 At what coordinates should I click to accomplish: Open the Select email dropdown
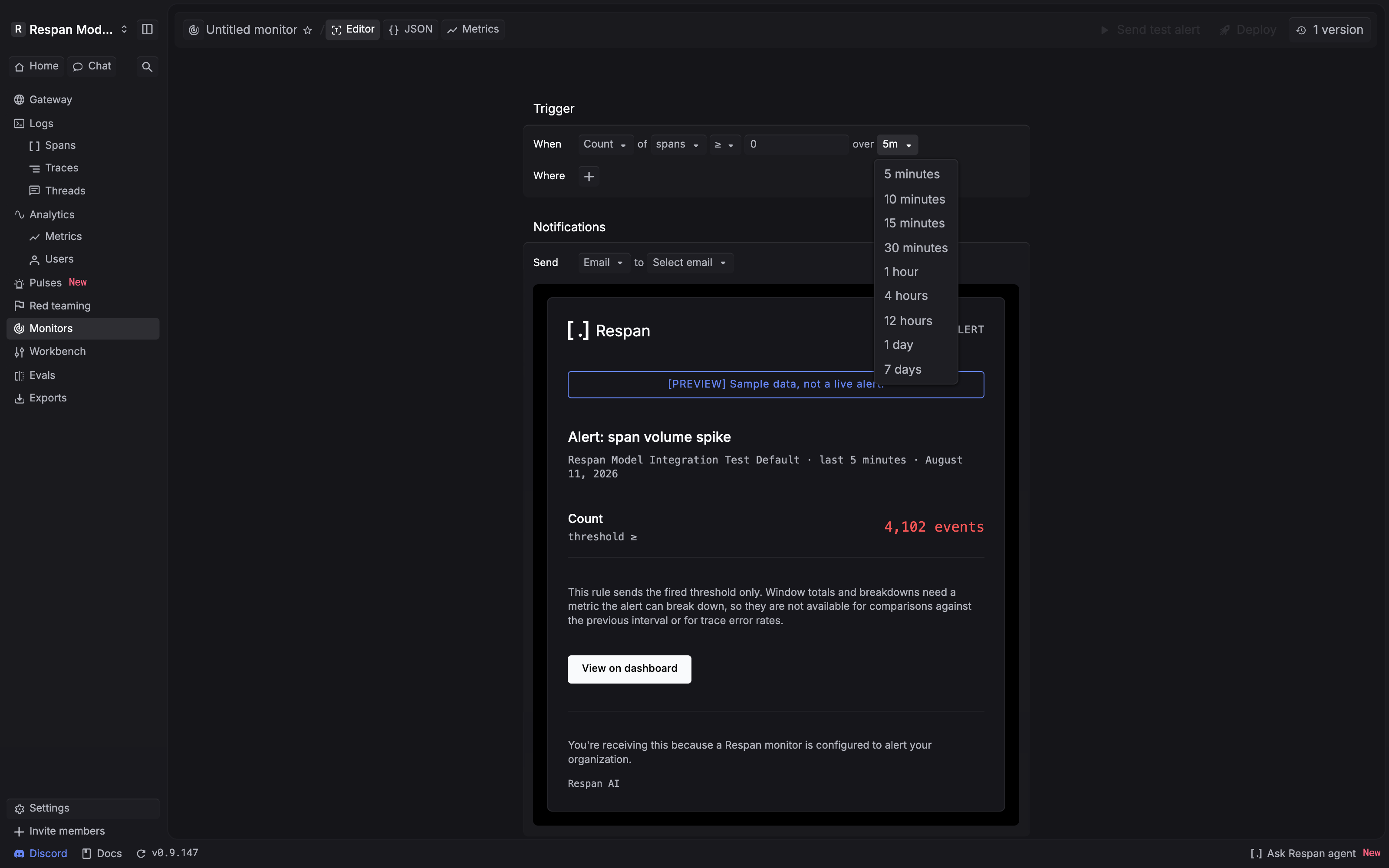point(690,263)
